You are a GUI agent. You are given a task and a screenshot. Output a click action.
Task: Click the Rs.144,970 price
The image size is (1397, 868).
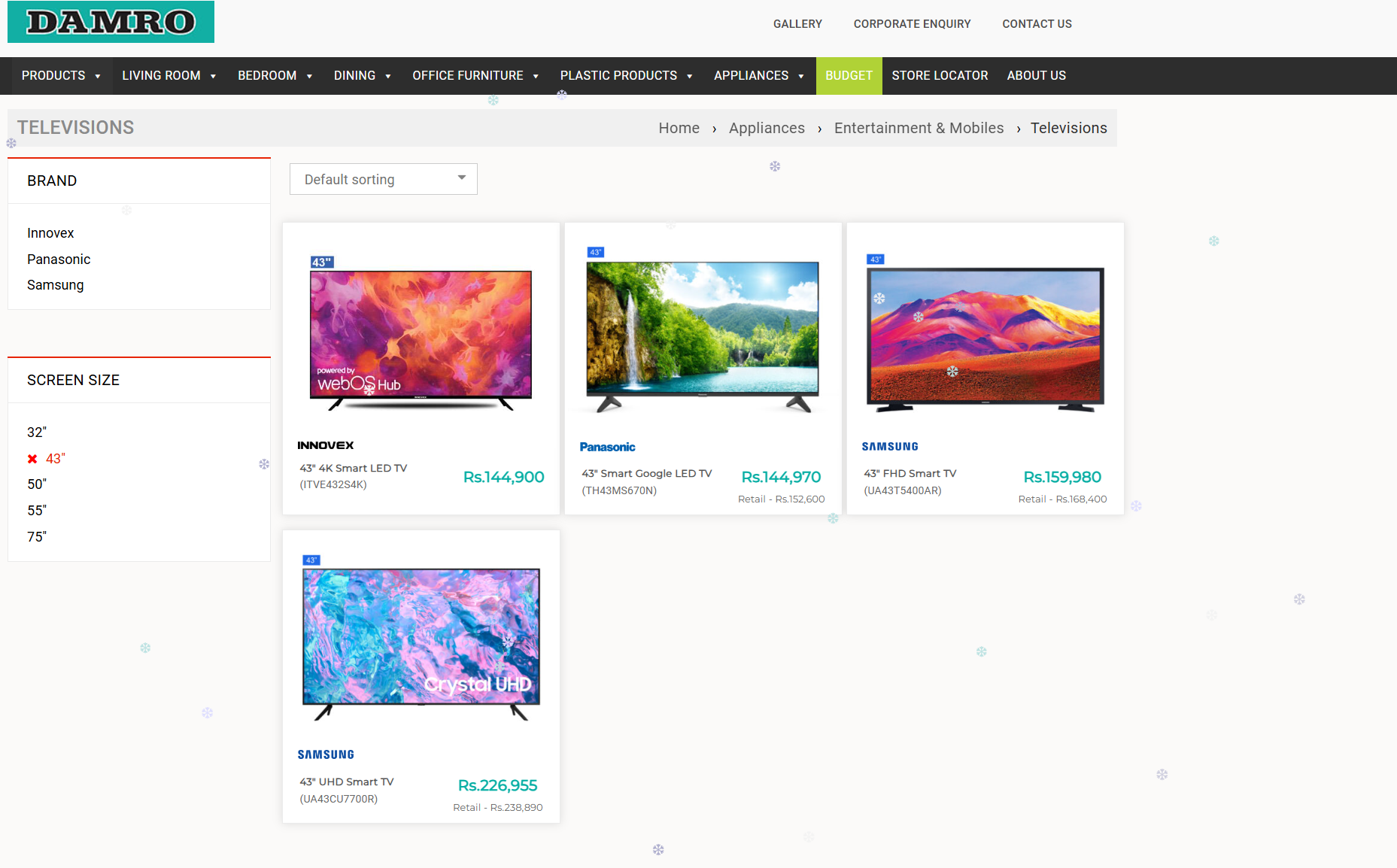pyautogui.click(x=782, y=477)
